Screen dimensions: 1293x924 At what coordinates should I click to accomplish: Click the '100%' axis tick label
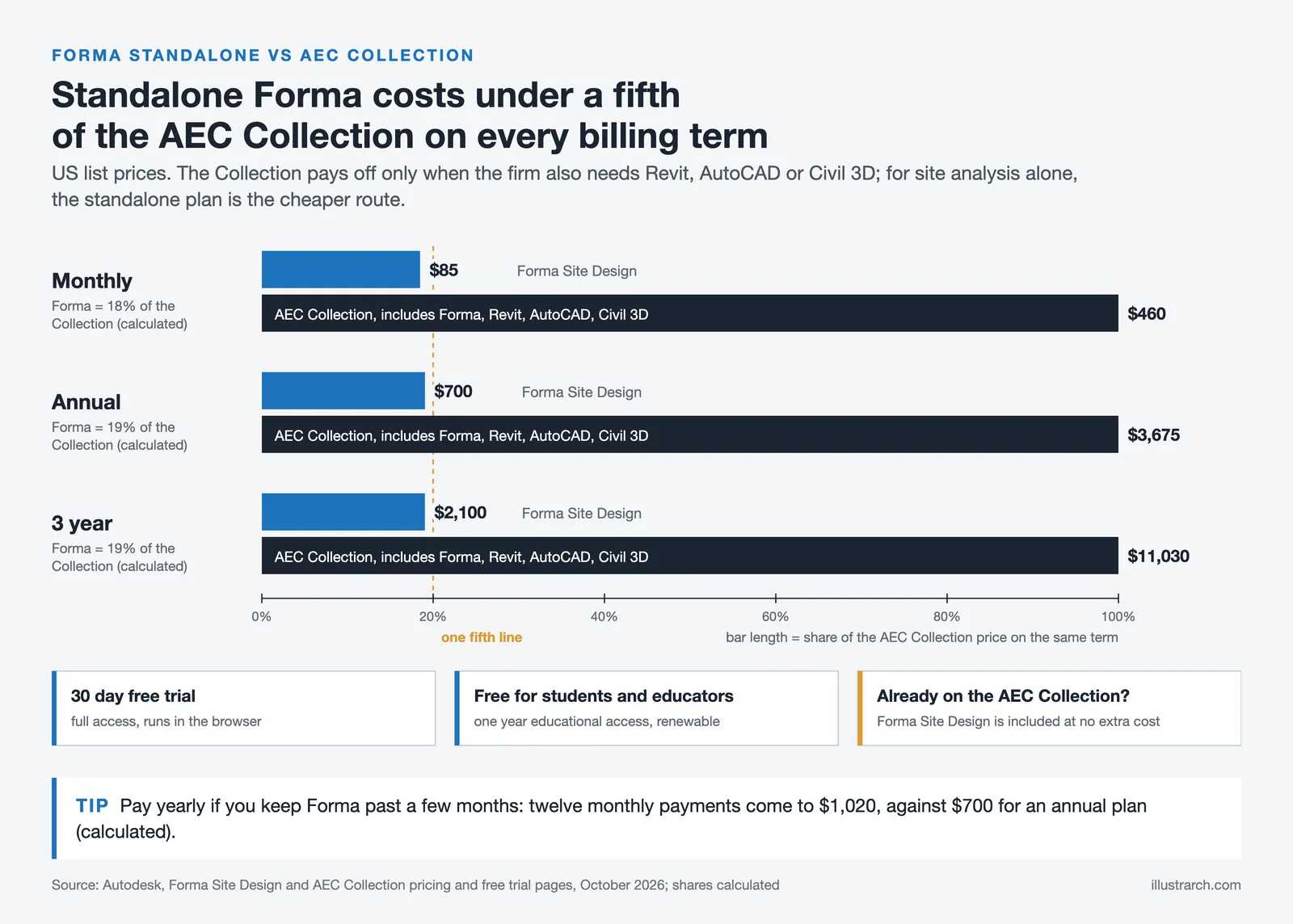[1118, 616]
